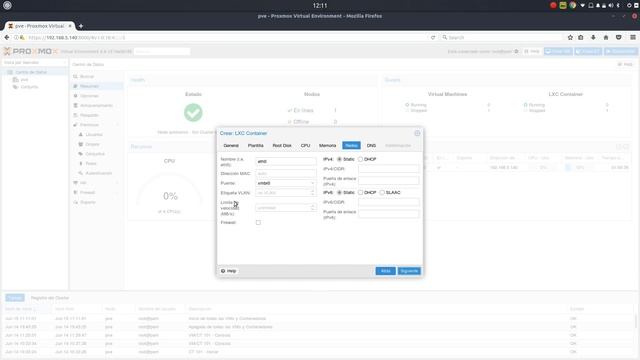This screenshot has height=360, width=640.
Task: Open a new Firefox tab with plus
Action: (81, 26)
